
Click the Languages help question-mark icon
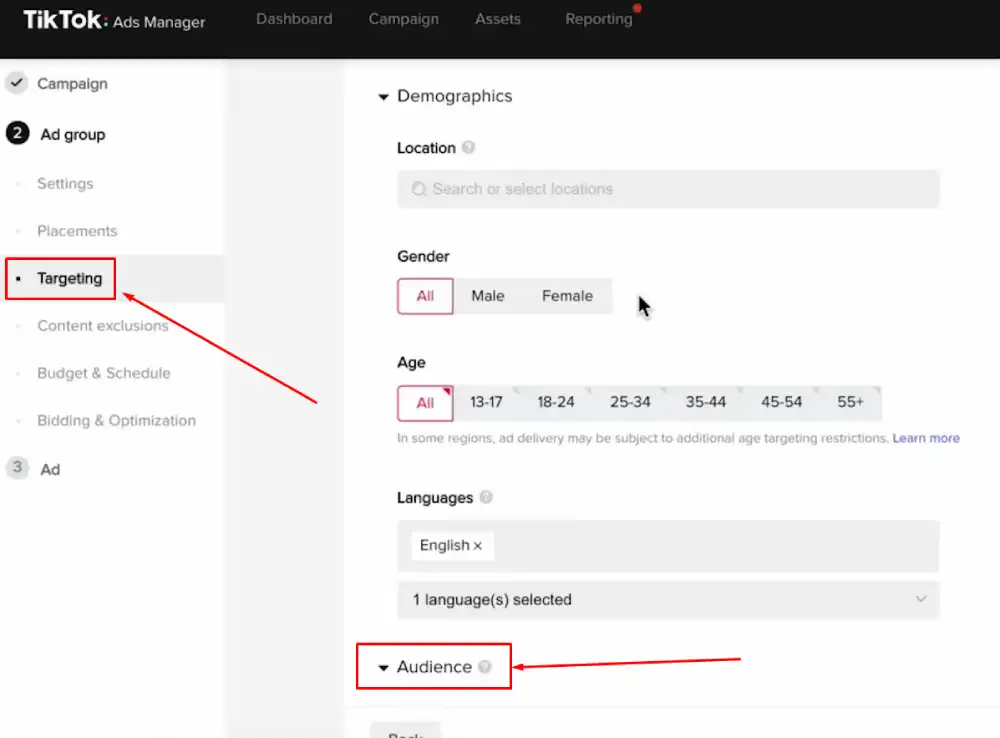(486, 497)
